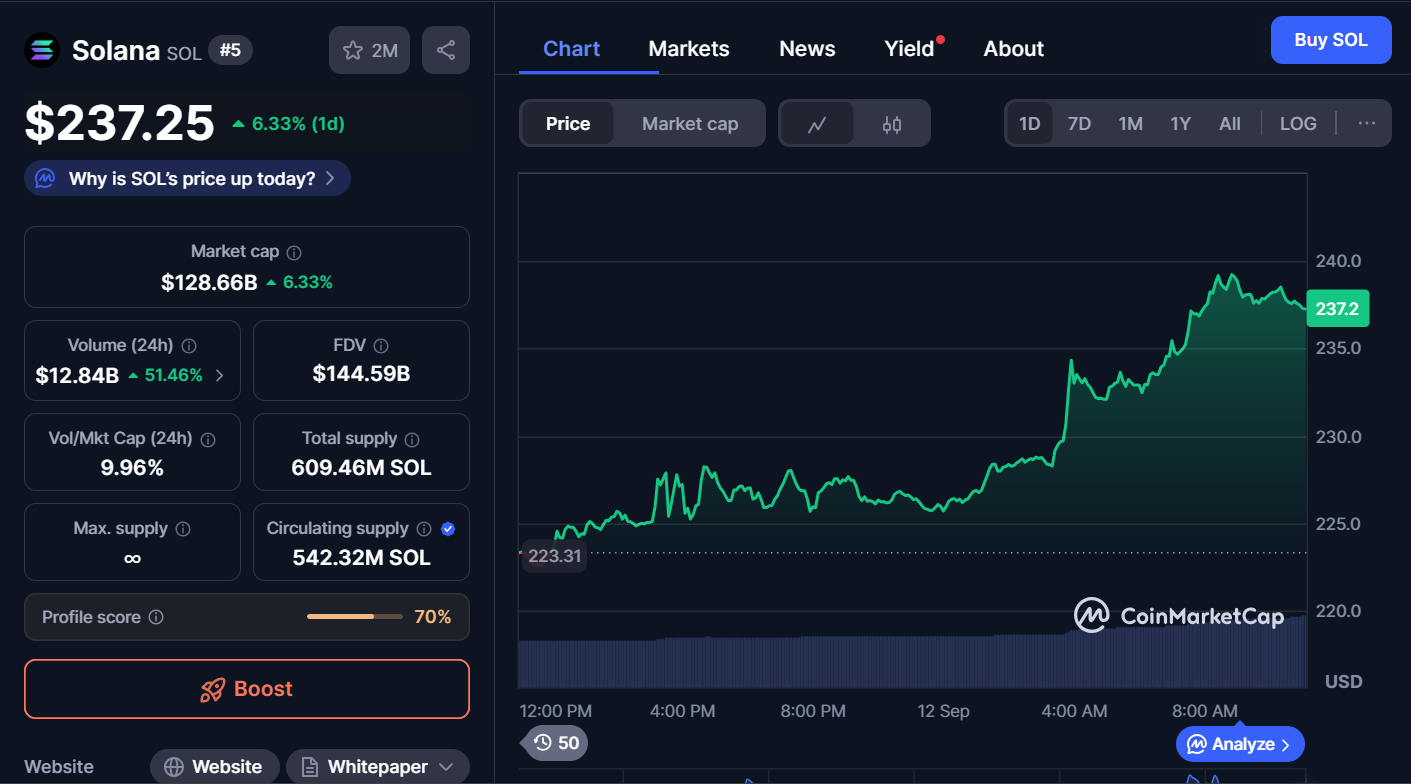The width and height of the screenshot is (1411, 784).
Task: Click the Profile score progress bar
Action: (x=355, y=617)
